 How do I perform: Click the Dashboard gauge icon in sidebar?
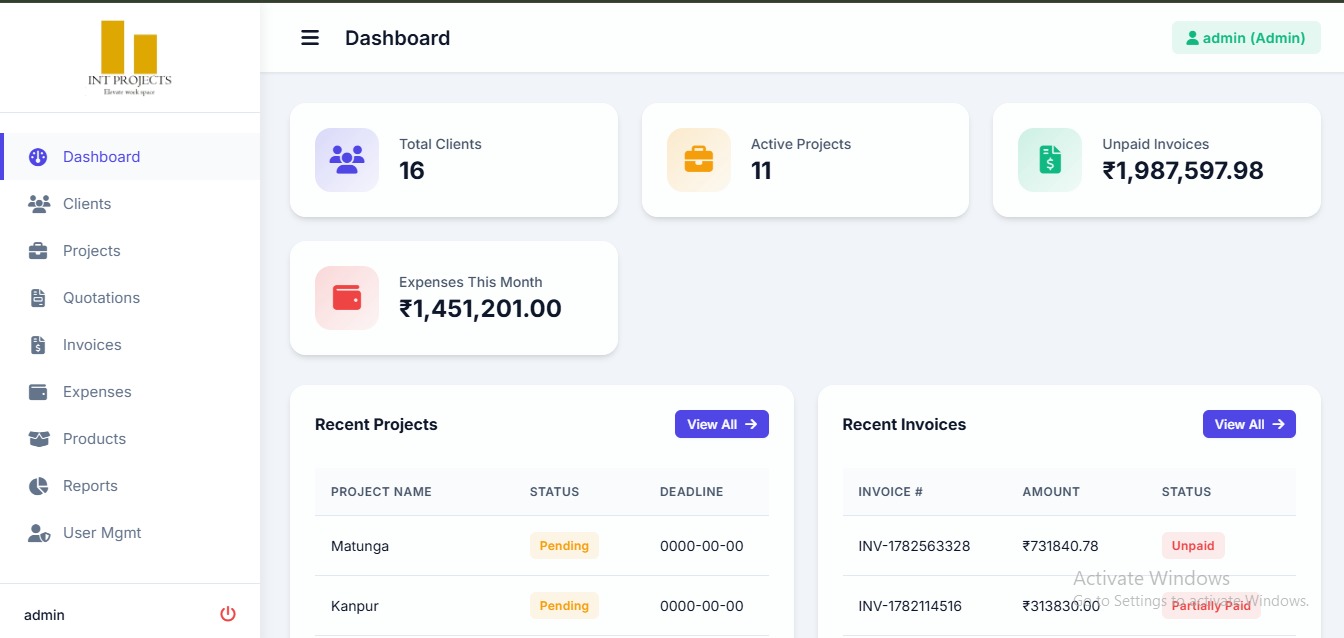pos(38,157)
